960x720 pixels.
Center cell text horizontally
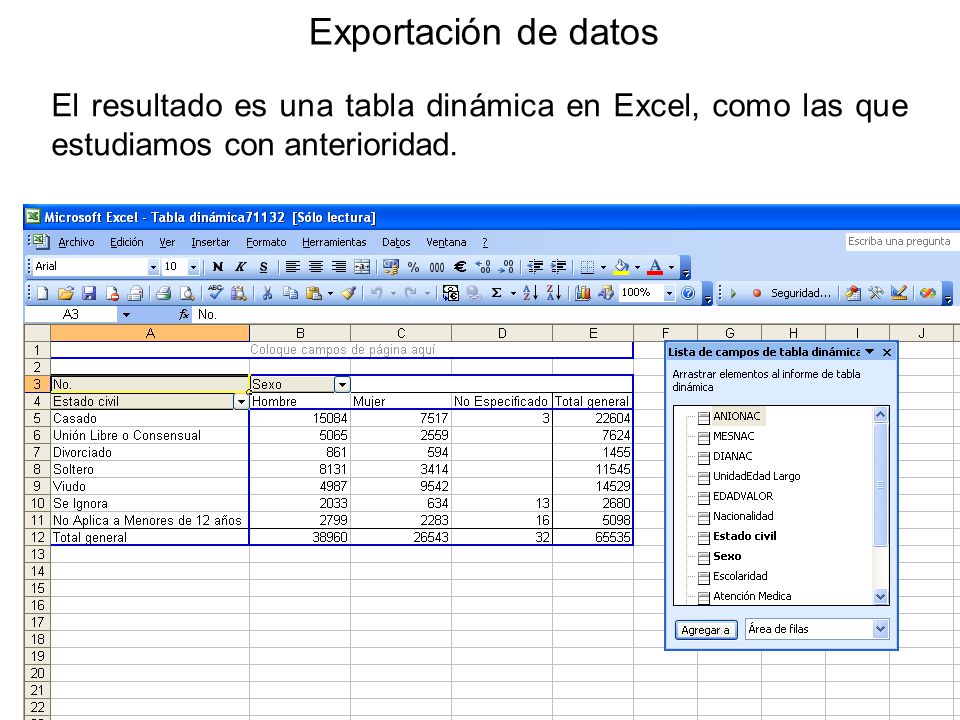click(316, 267)
